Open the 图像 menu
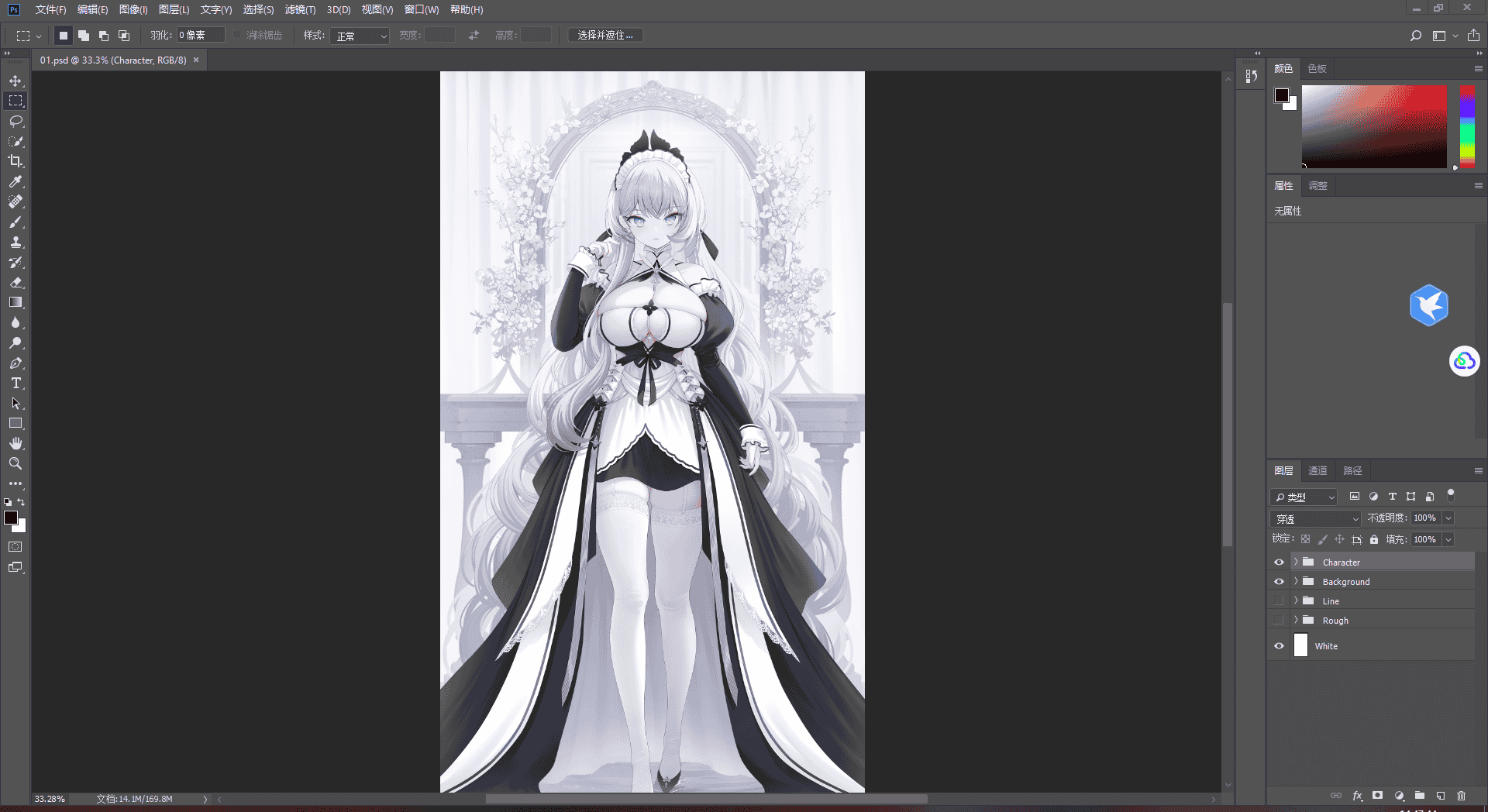This screenshot has height=812, width=1488. (133, 9)
